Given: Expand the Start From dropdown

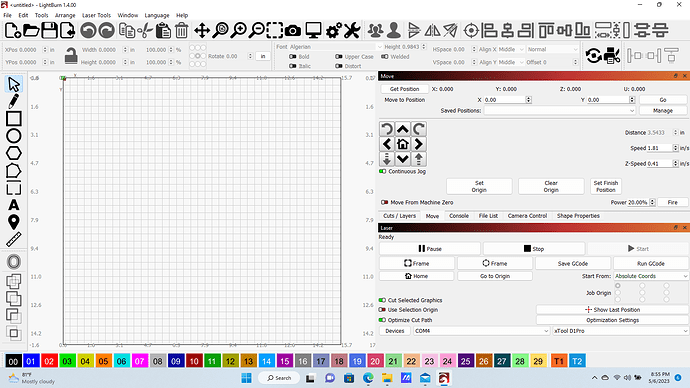Looking at the screenshot, I should coord(651,276).
